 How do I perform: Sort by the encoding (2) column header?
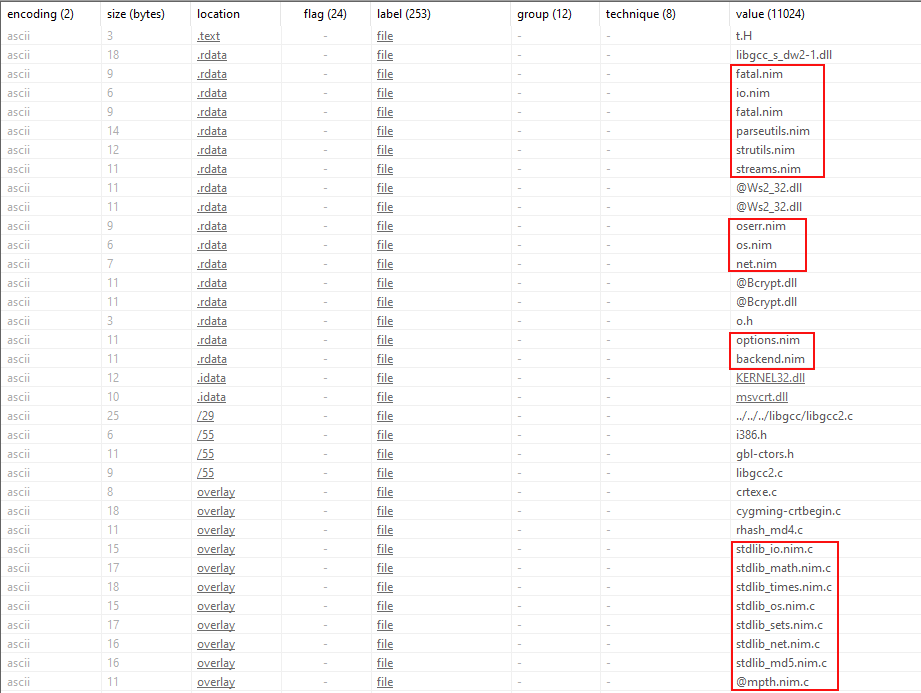coord(41,14)
